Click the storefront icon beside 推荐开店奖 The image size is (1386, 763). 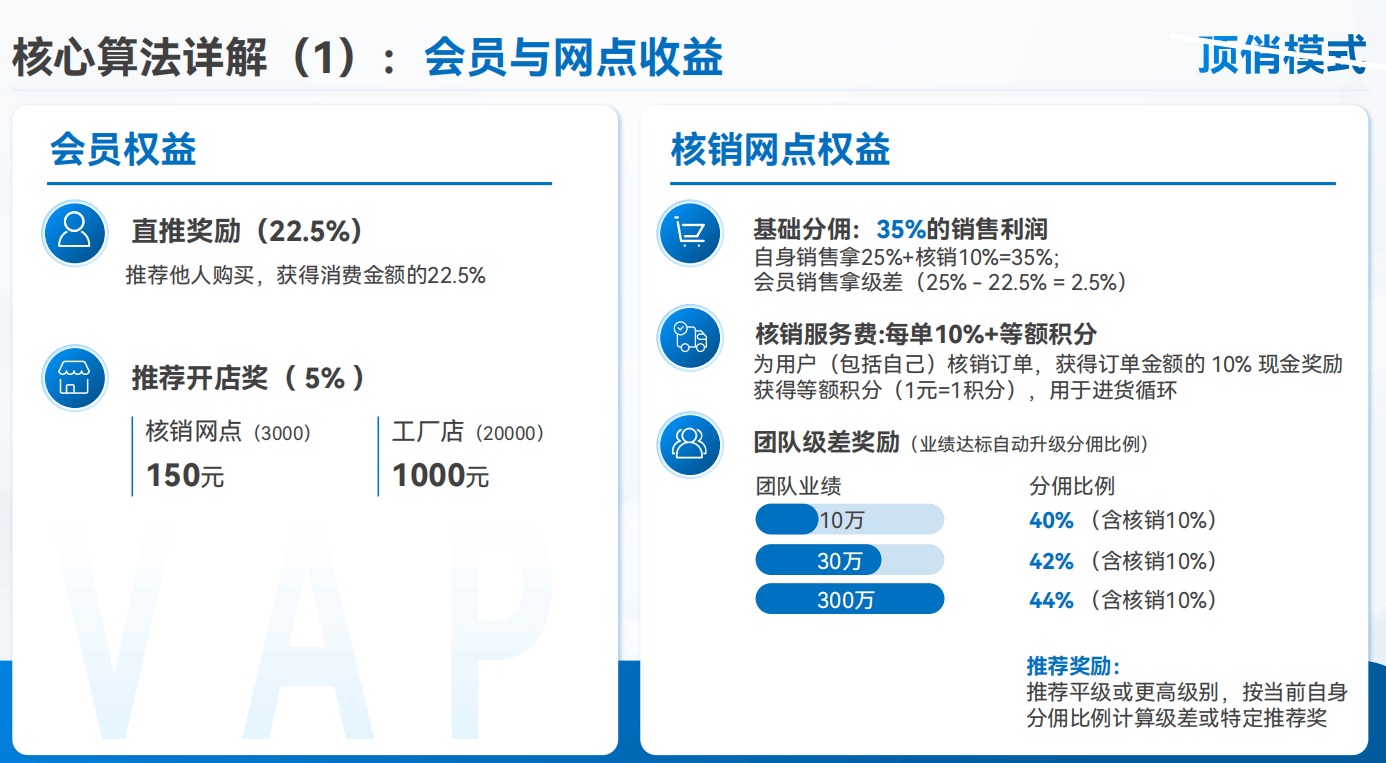pos(75,378)
